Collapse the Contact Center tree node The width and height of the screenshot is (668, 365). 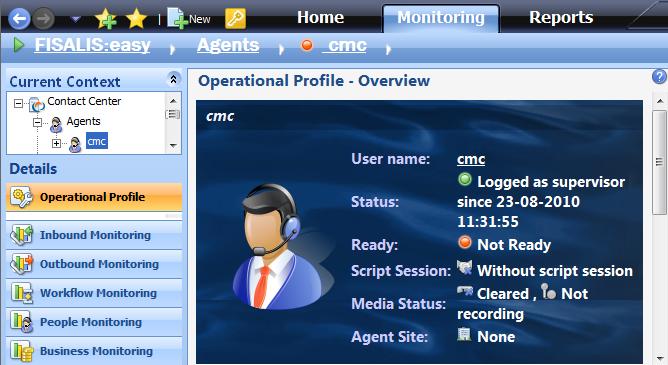[18, 103]
